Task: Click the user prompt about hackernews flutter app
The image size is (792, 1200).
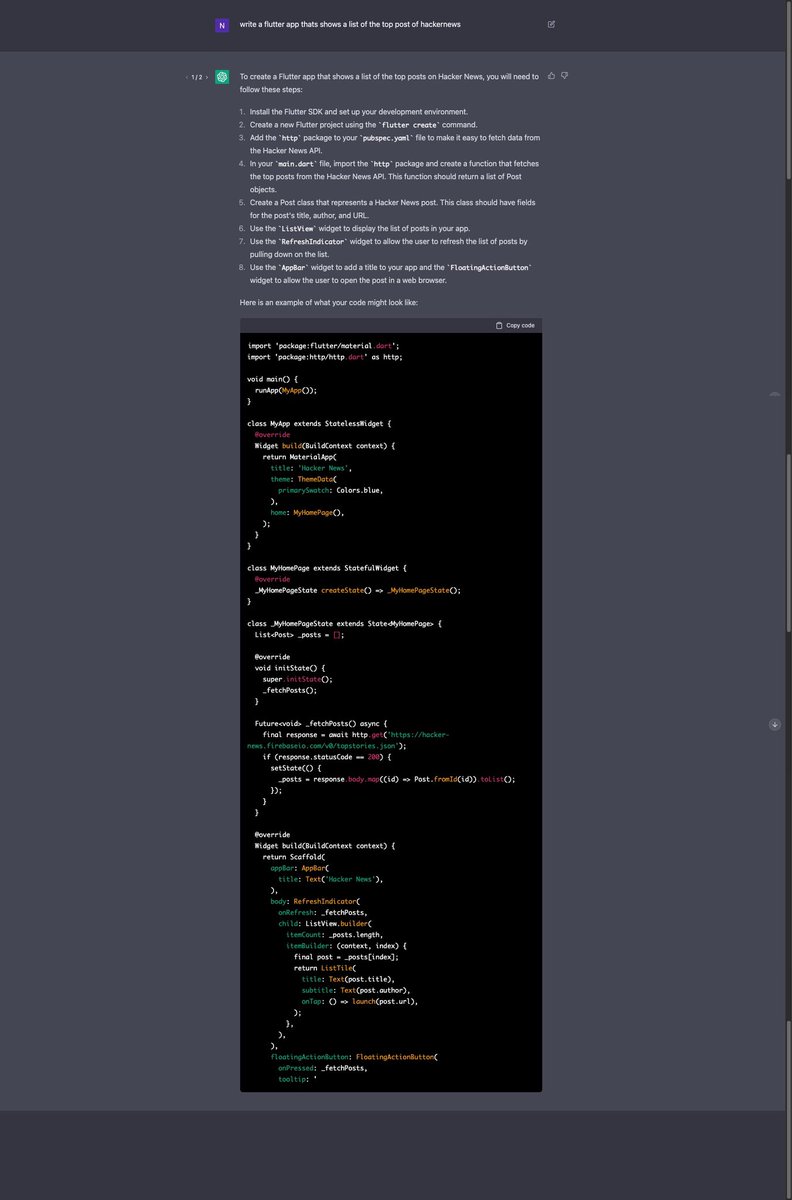Action: coord(350,24)
